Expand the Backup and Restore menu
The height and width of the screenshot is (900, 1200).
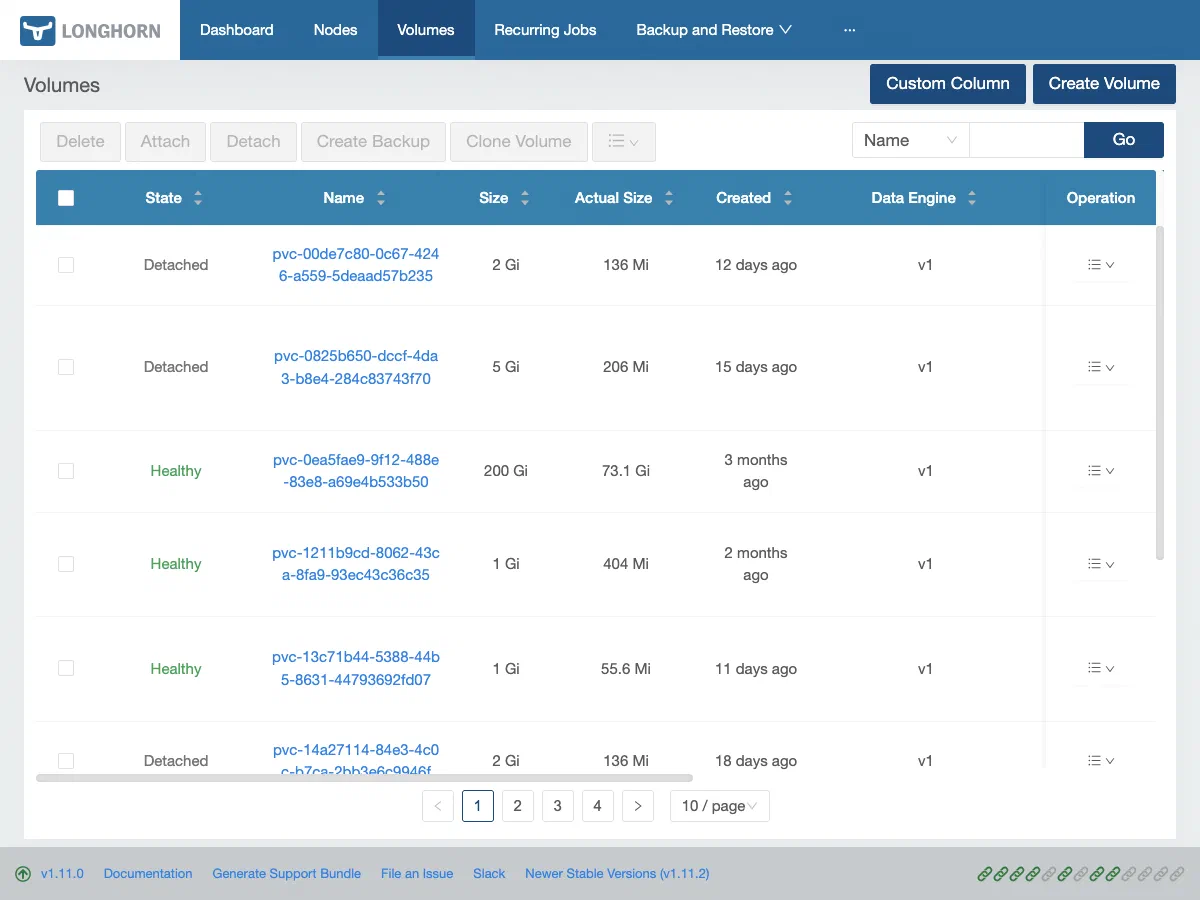pyautogui.click(x=714, y=30)
